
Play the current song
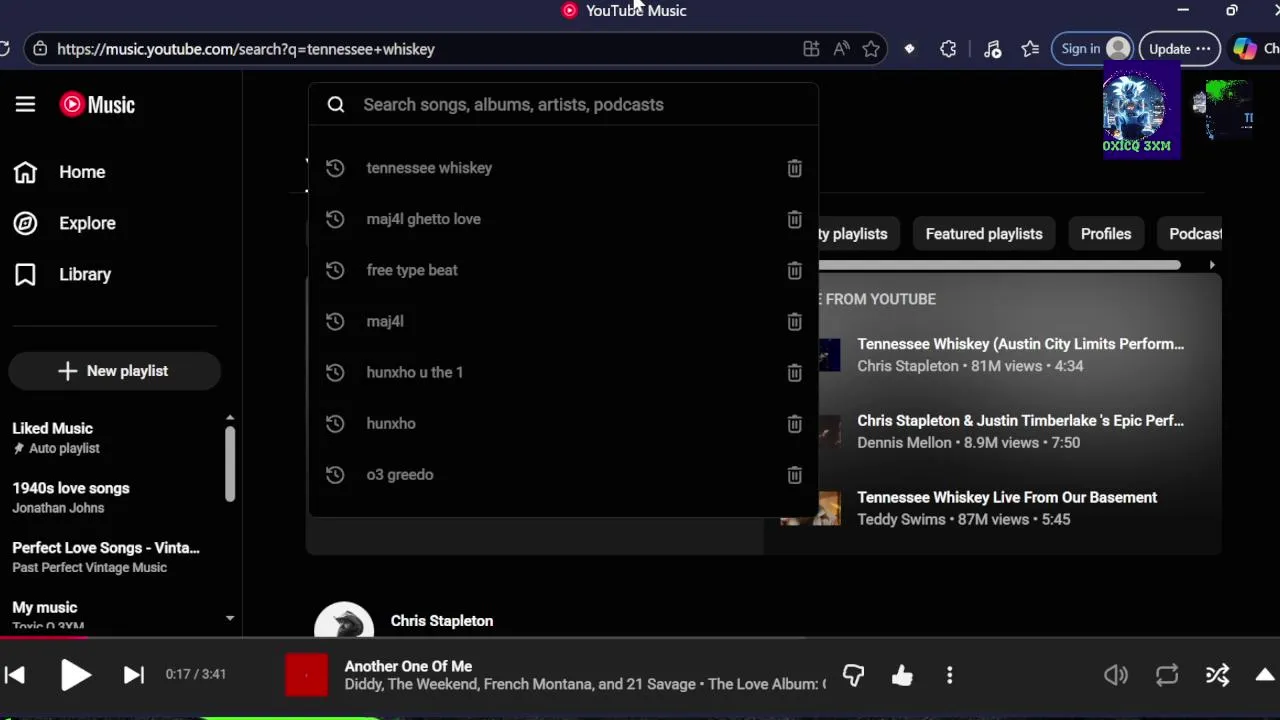75,675
